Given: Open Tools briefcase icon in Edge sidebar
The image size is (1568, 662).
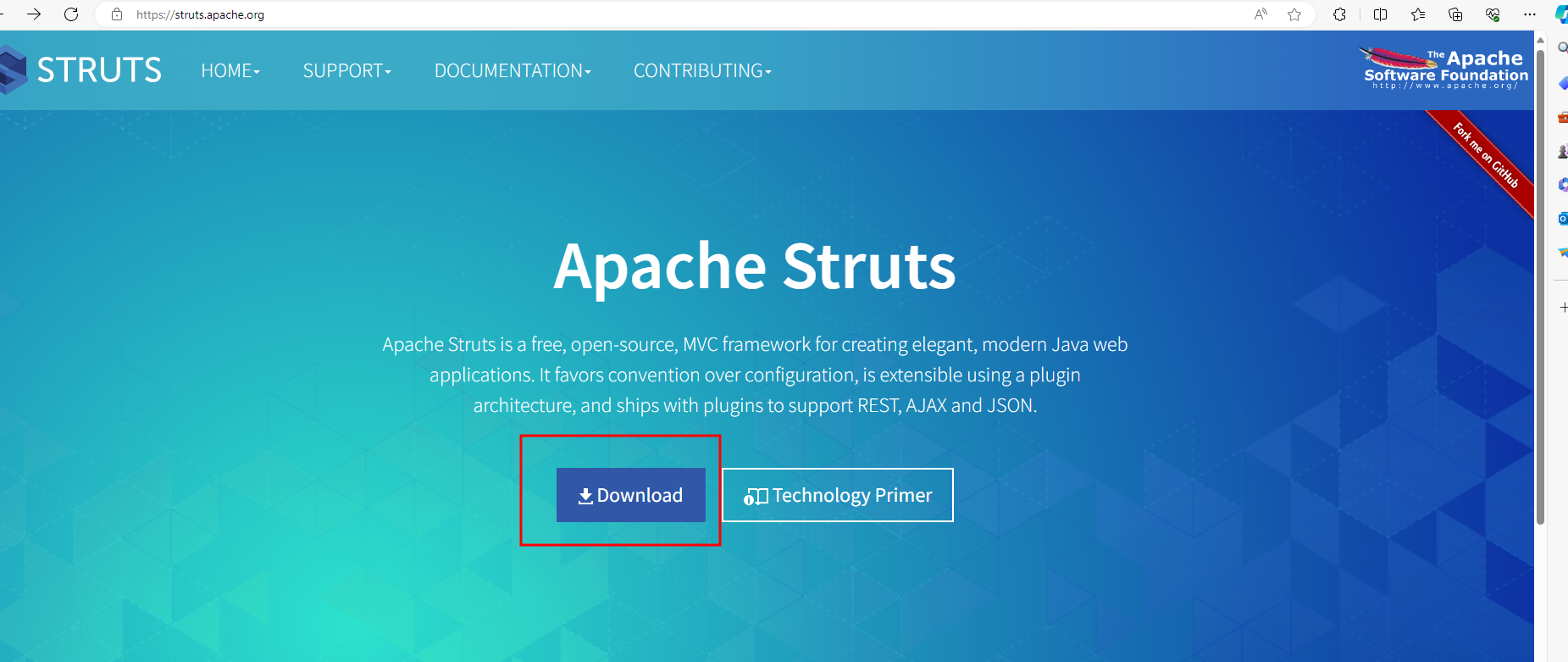Looking at the screenshot, I should pyautogui.click(x=1561, y=117).
